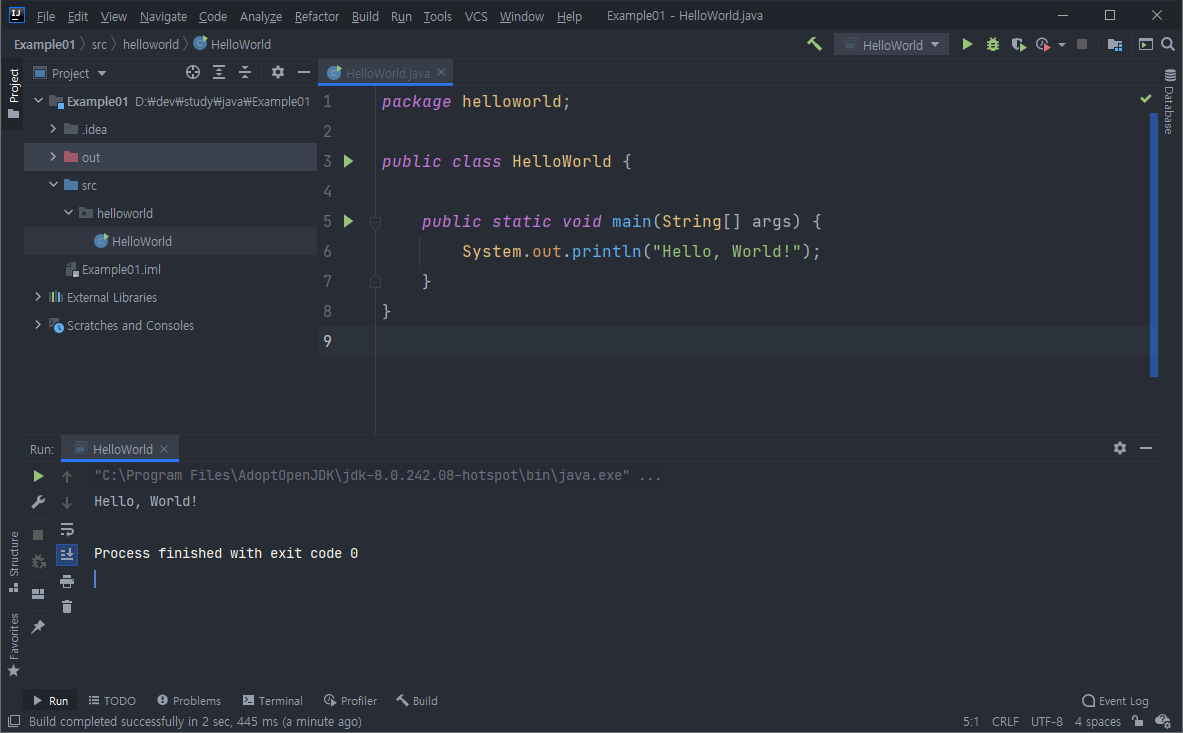The width and height of the screenshot is (1183, 733).
Task: Click Expand All in the Project panel
Action: pos(219,72)
